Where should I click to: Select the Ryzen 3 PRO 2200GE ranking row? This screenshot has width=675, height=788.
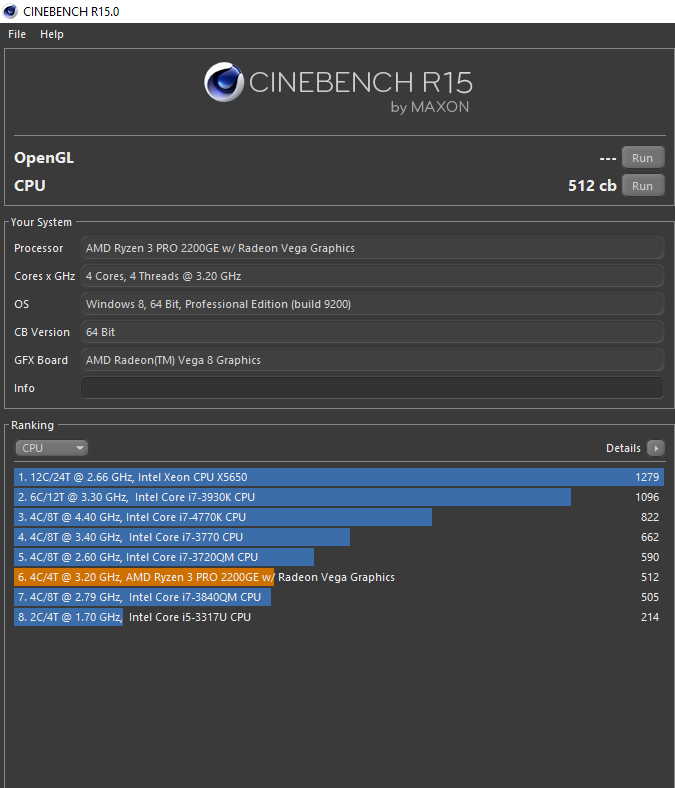(x=339, y=577)
